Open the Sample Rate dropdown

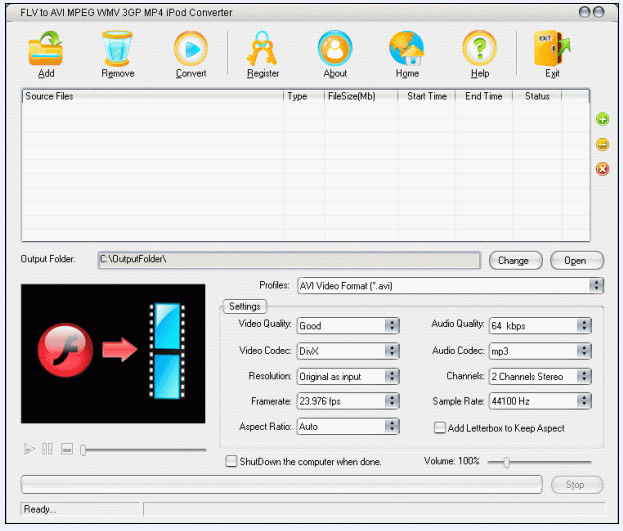pyautogui.click(x=540, y=401)
